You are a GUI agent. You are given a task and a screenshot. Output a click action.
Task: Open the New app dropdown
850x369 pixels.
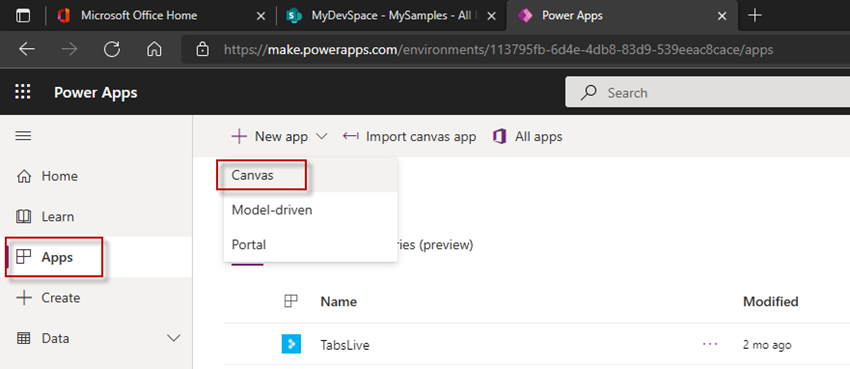[x=280, y=137]
